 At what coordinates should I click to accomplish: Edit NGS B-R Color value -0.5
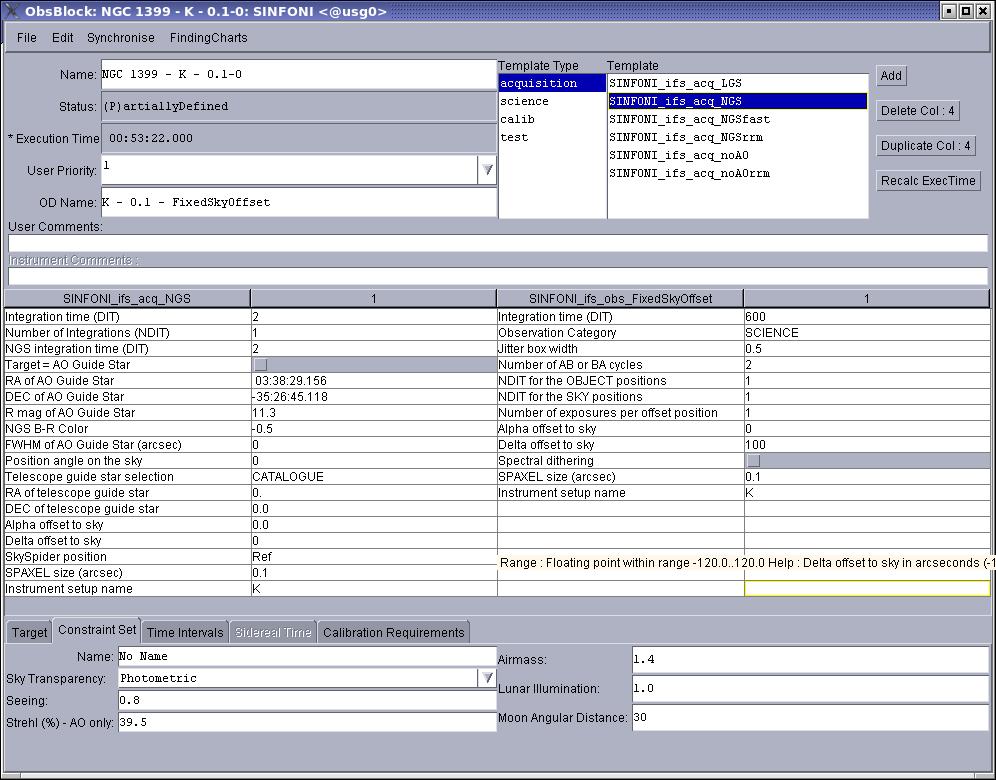pos(374,429)
